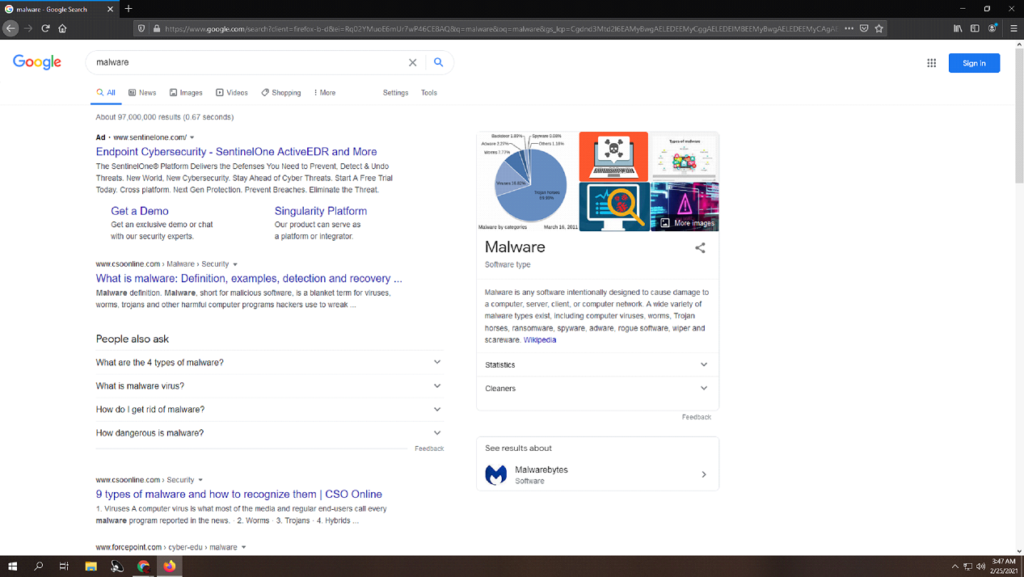
Task: Expand Cleaners section in knowledge panel
Action: (x=597, y=388)
